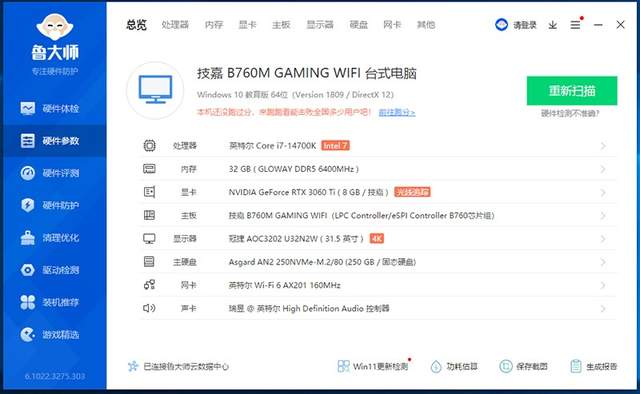The height and width of the screenshot is (394, 640).
Task: Click the main hard disk icon
Action: point(149,262)
